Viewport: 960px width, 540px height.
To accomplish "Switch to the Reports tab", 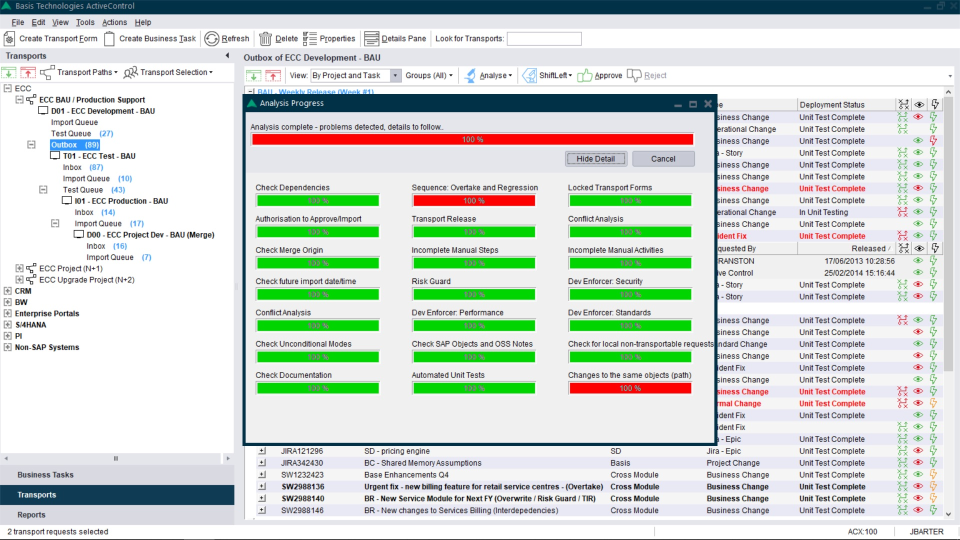I will 117,515.
